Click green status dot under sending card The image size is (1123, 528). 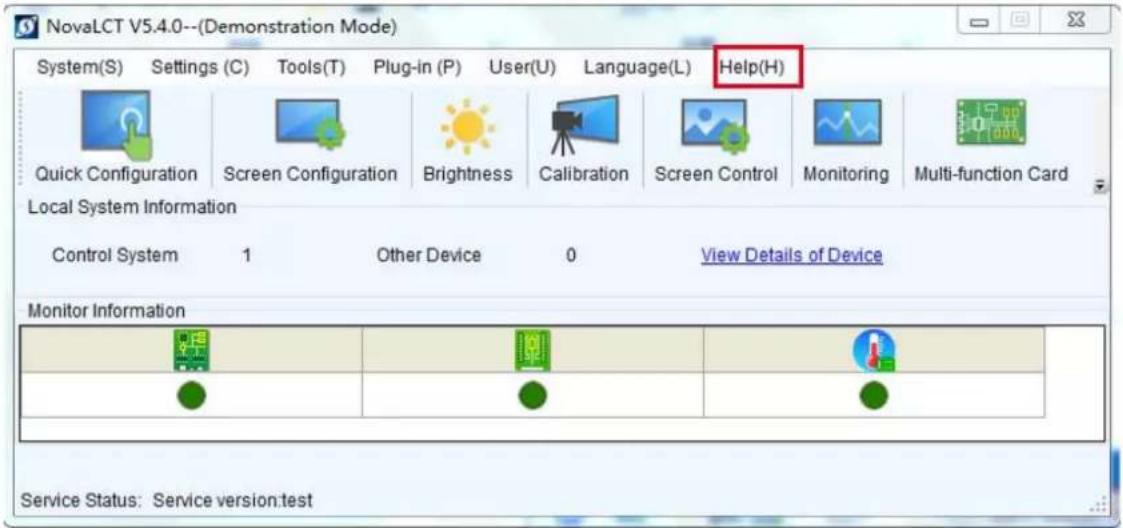(191, 395)
